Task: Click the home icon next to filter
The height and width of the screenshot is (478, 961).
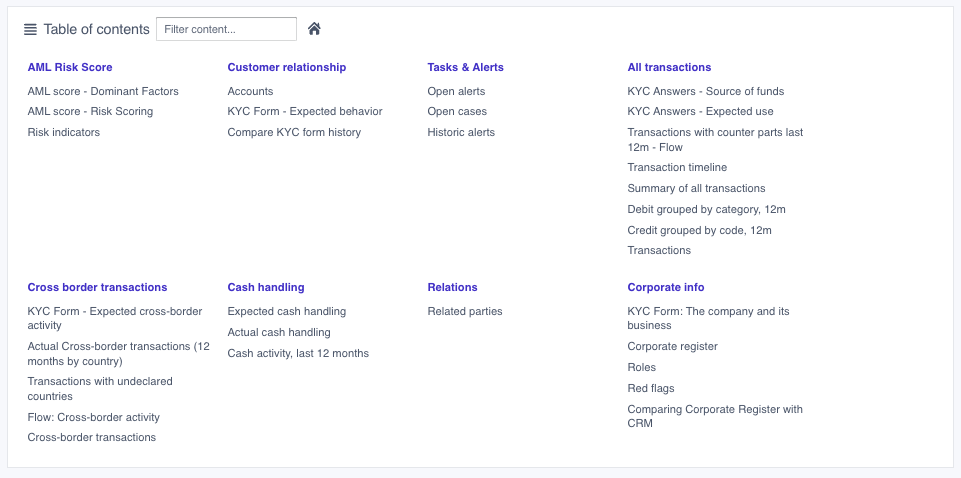Action: 314,29
